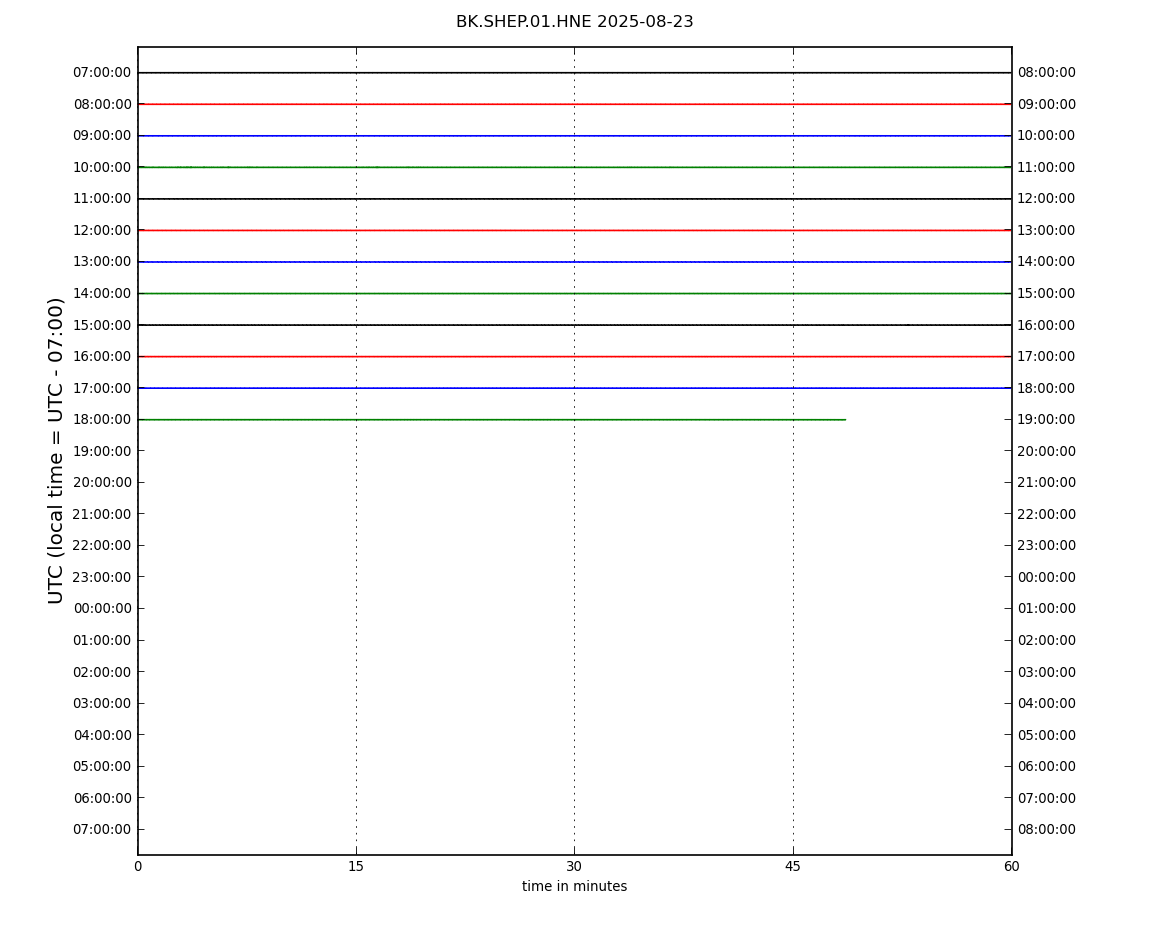The height and width of the screenshot is (950, 1150).
Task: Select the x-axis tick label 45
Action: (x=793, y=866)
